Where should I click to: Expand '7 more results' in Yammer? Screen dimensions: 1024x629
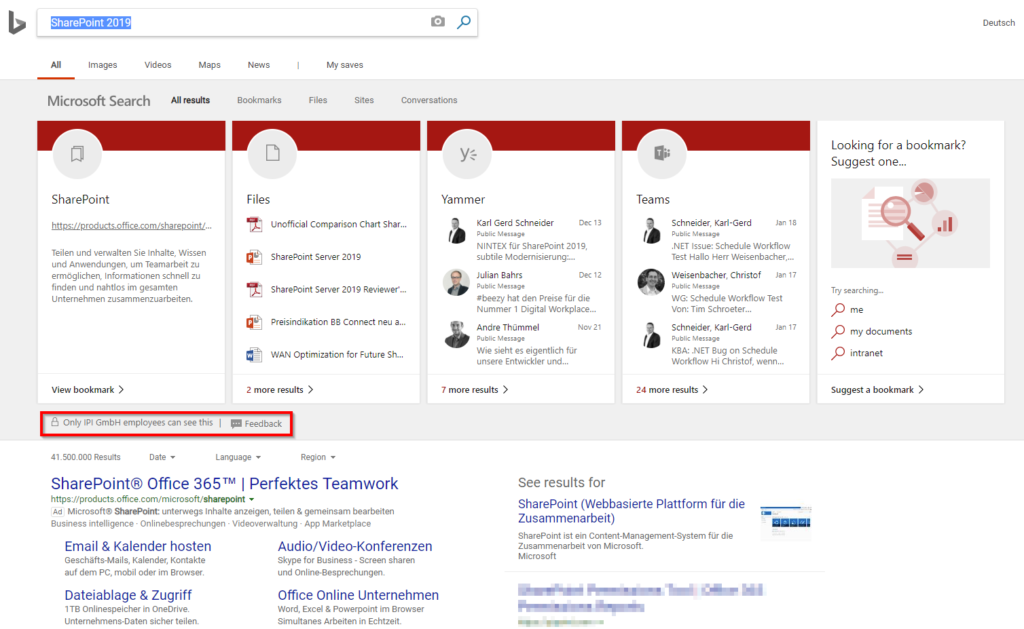click(475, 390)
